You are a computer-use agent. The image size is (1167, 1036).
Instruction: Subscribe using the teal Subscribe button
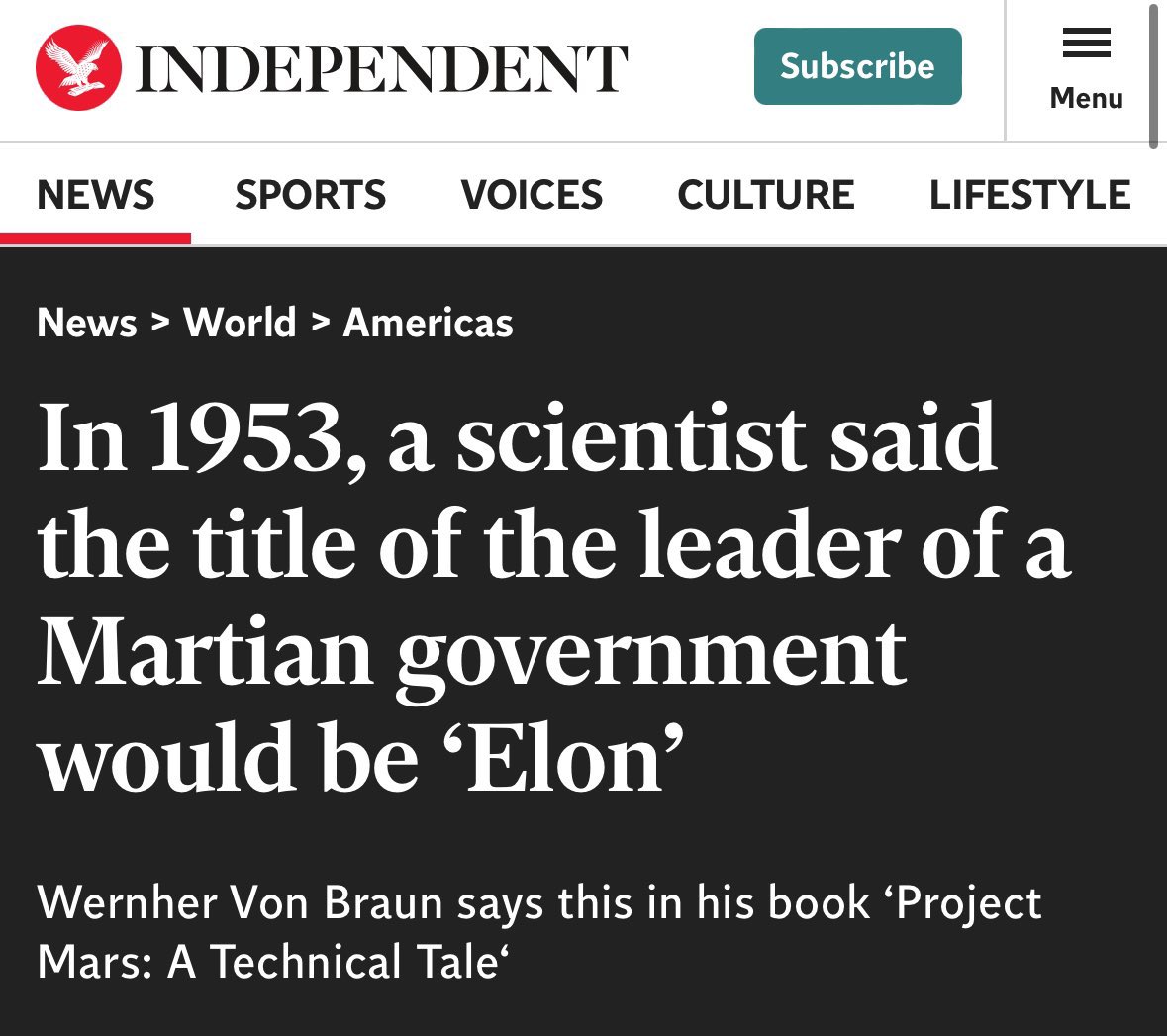(857, 66)
